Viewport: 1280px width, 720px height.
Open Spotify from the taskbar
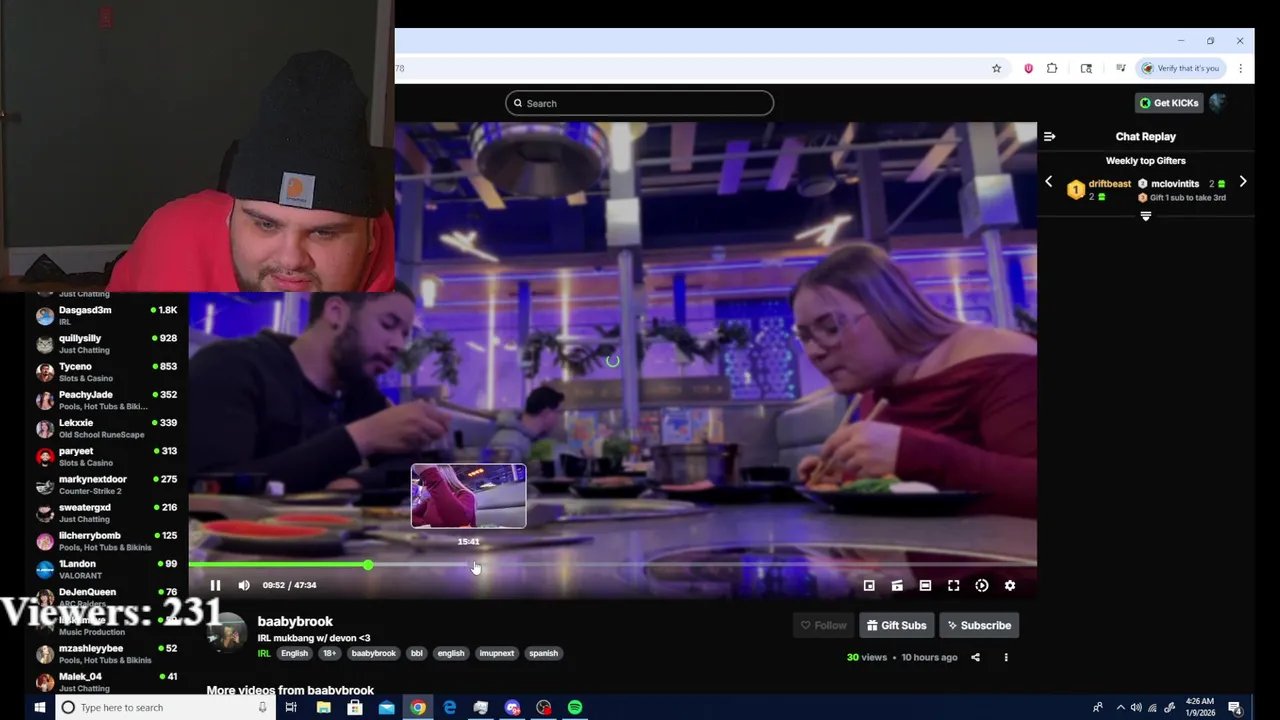(x=575, y=707)
